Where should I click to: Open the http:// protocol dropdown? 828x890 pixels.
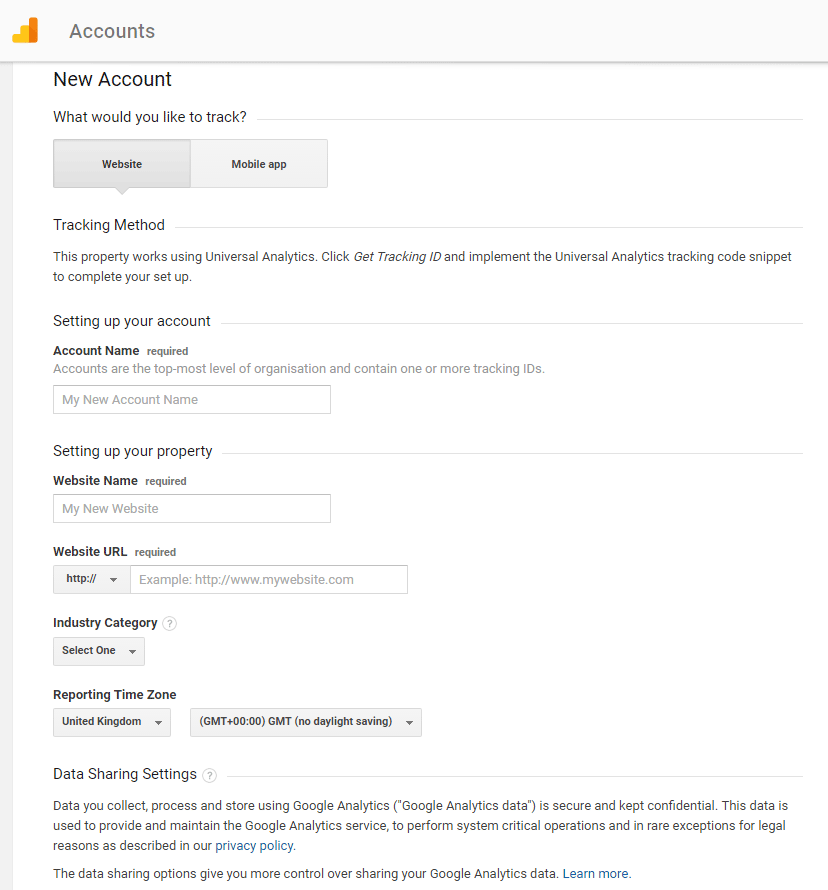(92, 580)
